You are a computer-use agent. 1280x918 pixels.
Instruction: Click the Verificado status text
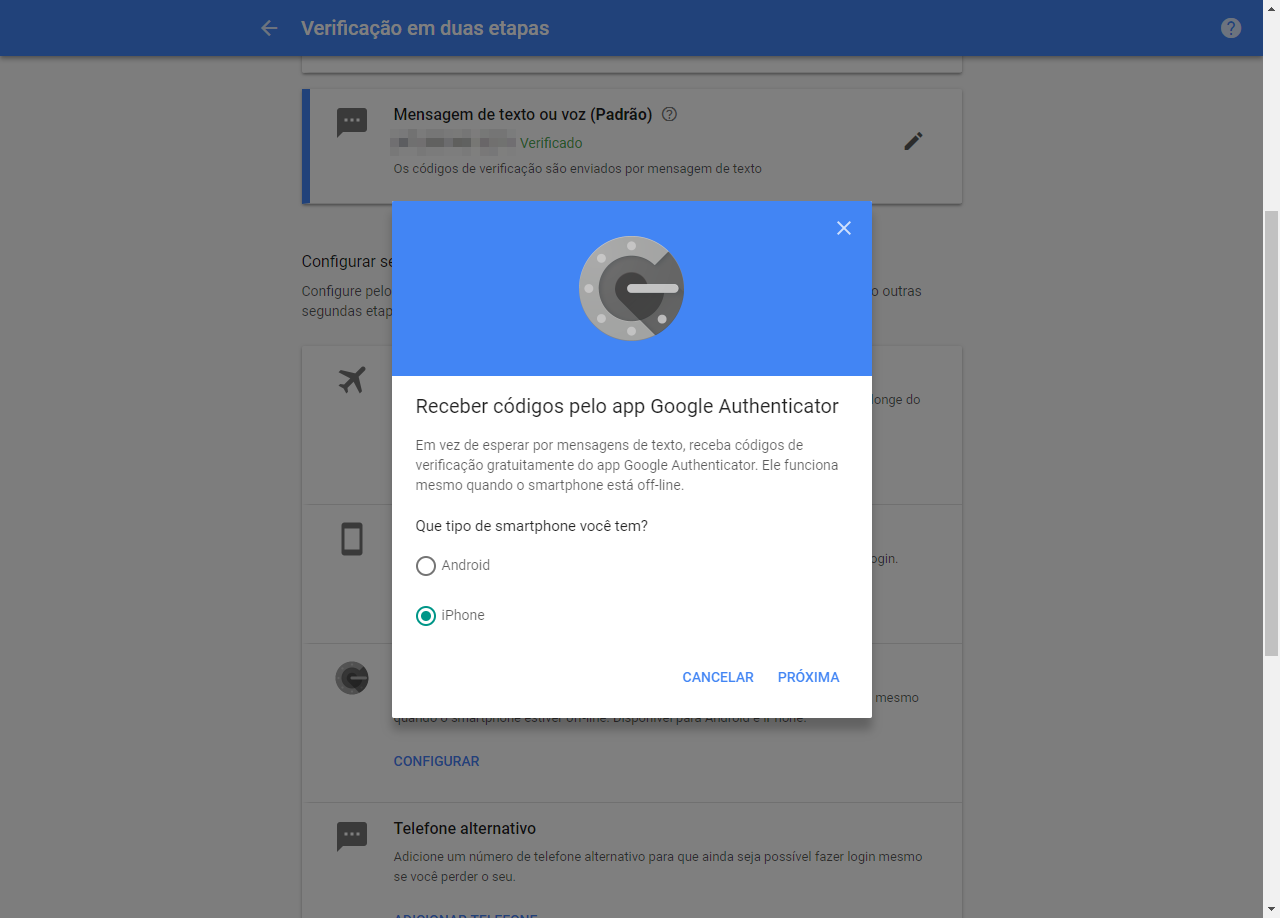click(551, 143)
